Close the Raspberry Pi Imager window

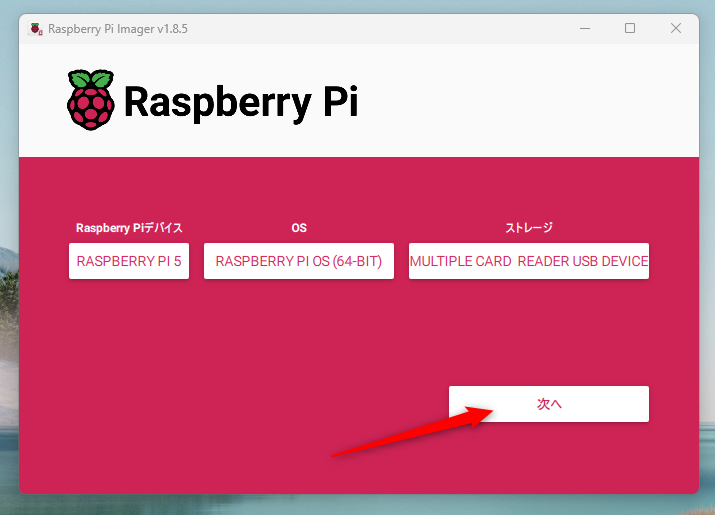676,28
